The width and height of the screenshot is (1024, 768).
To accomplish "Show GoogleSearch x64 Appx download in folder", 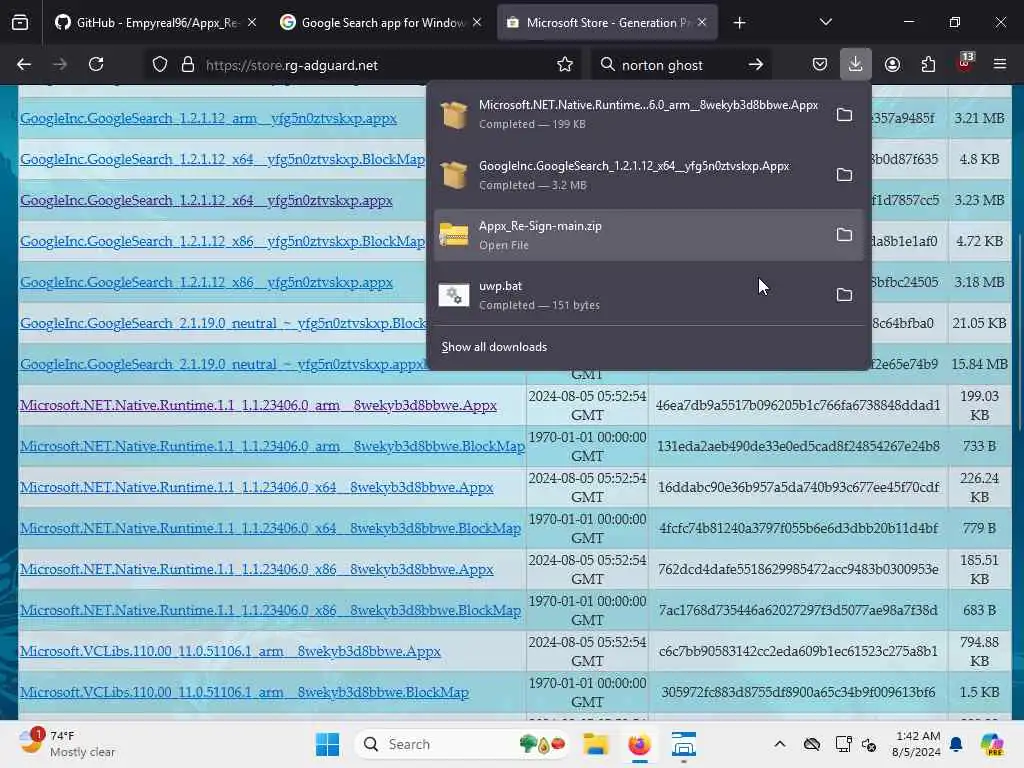I will pyautogui.click(x=844, y=175).
